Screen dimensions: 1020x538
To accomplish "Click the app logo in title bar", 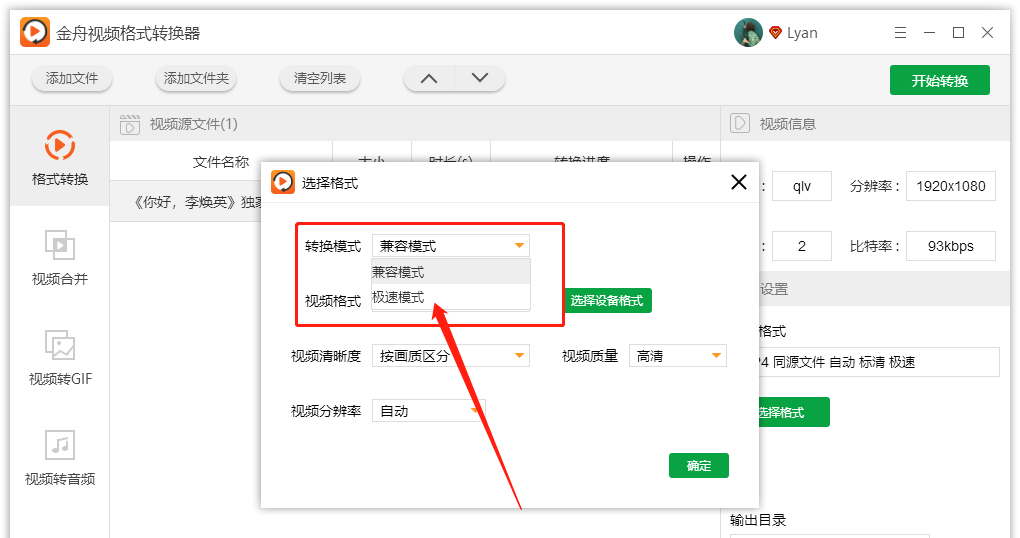I will tap(34, 32).
